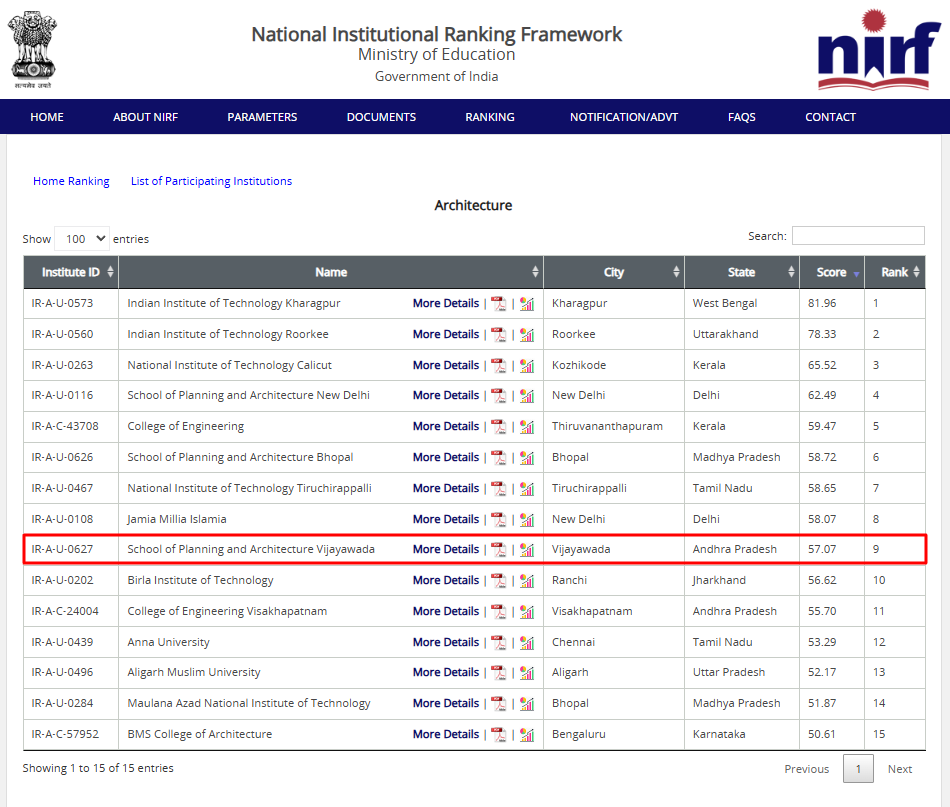Image resolution: width=950 pixels, height=807 pixels.
Task: Click More Details for NIT Tiruchirappalli
Action: click(x=446, y=488)
